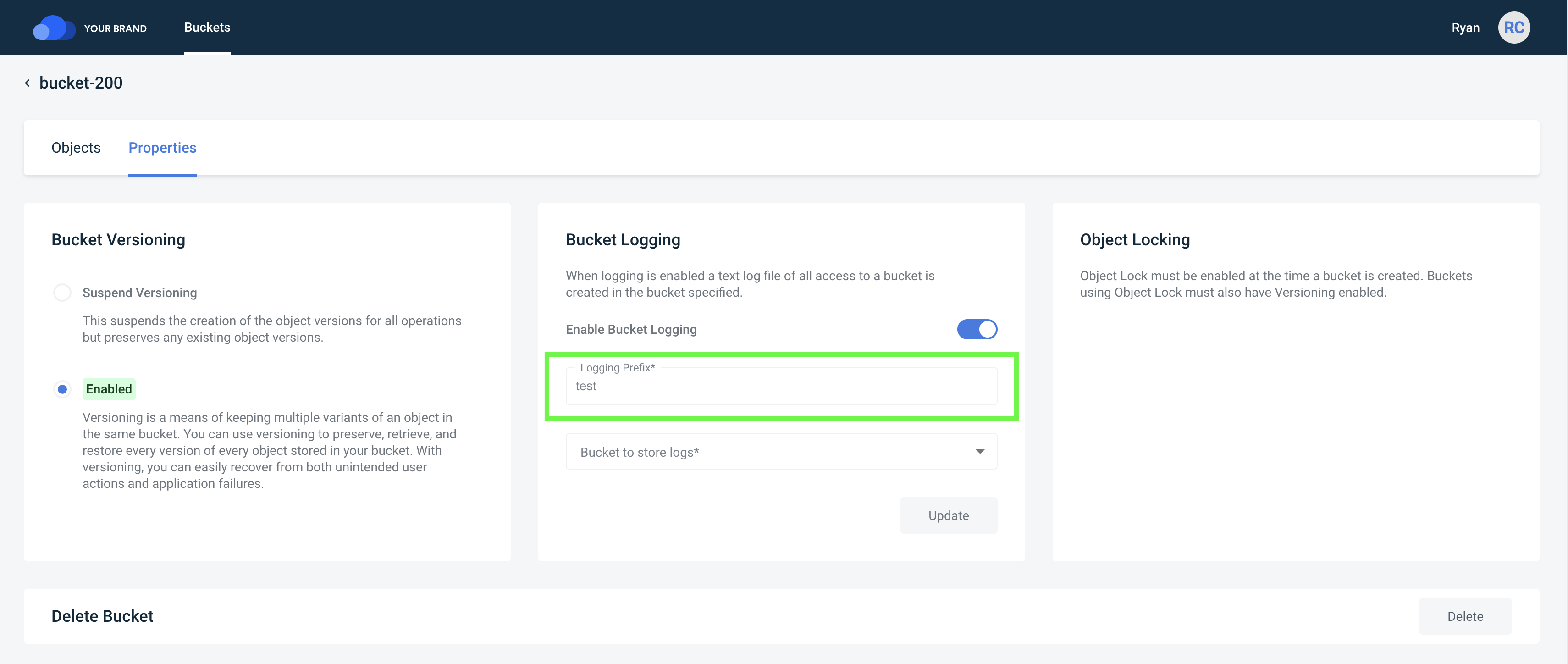
Task: Click the Update button
Action: tap(948, 515)
